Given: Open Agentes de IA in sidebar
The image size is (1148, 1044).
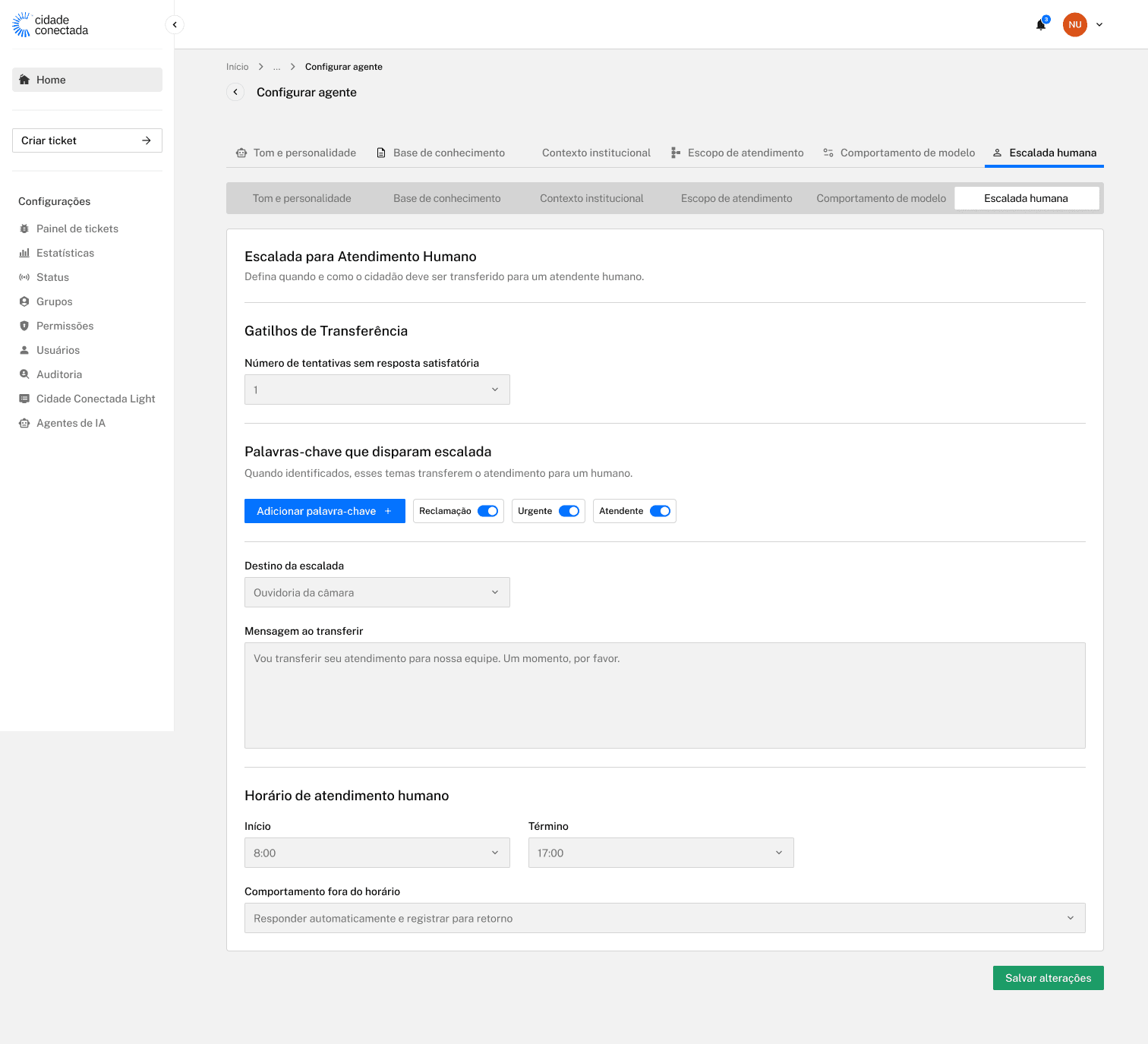Looking at the screenshot, I should 71,423.
